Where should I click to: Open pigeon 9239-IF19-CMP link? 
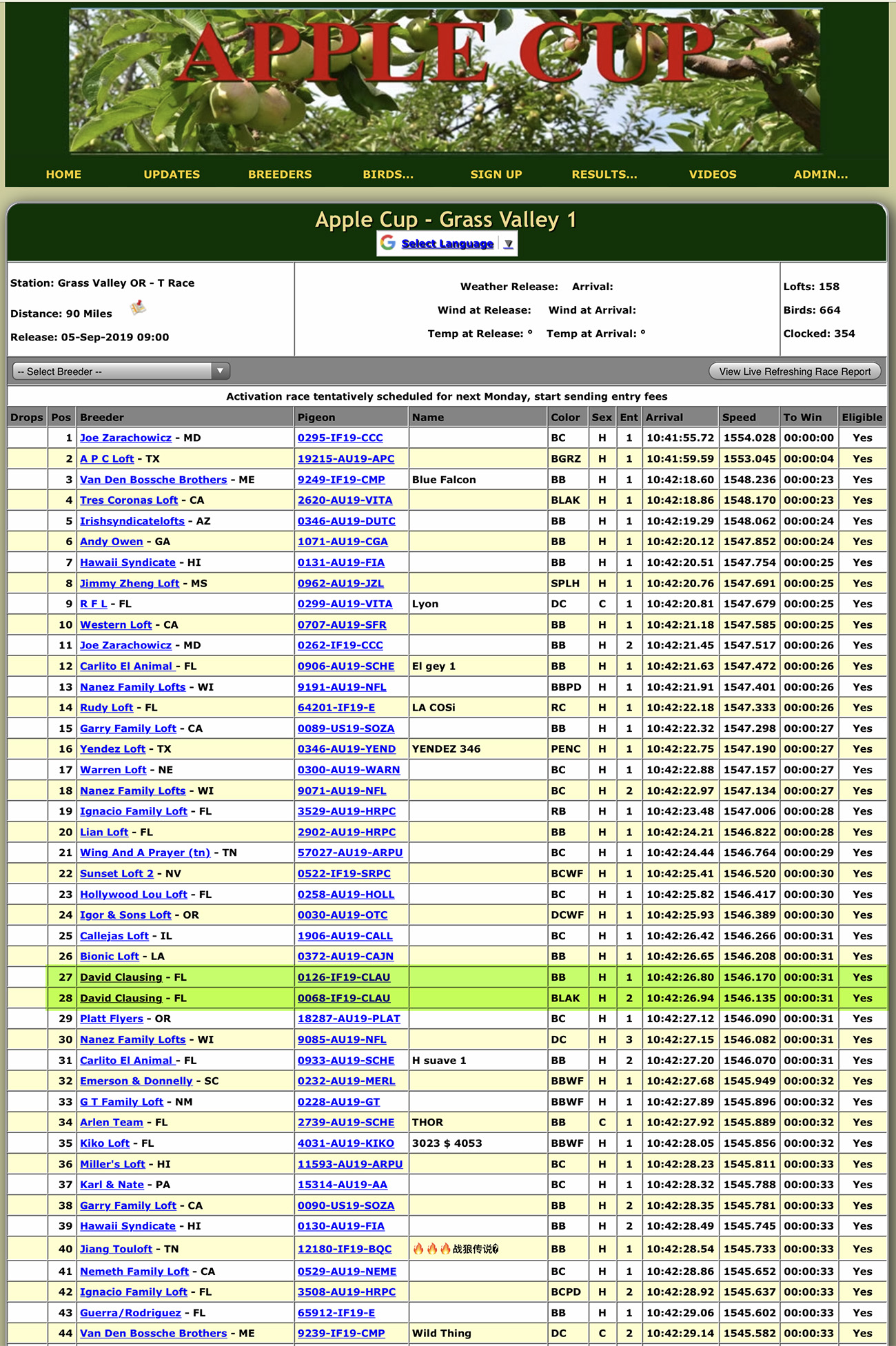tap(341, 1334)
